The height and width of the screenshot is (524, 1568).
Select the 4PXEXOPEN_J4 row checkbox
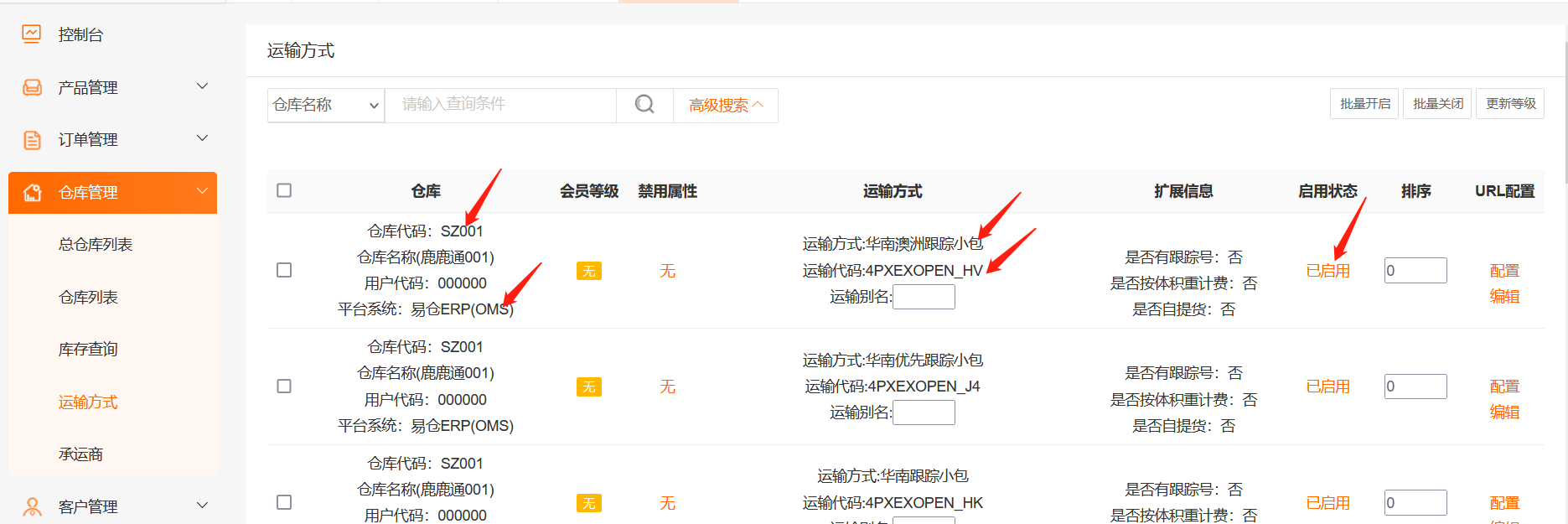(x=284, y=386)
